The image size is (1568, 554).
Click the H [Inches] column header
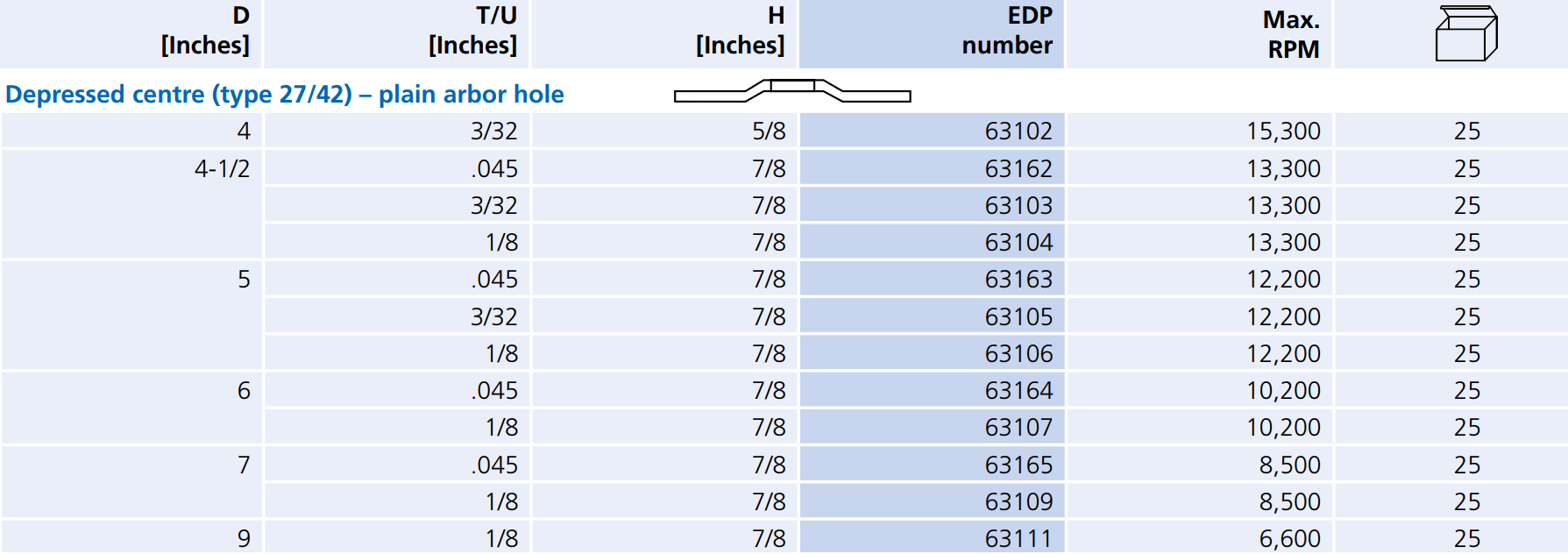(740, 31)
